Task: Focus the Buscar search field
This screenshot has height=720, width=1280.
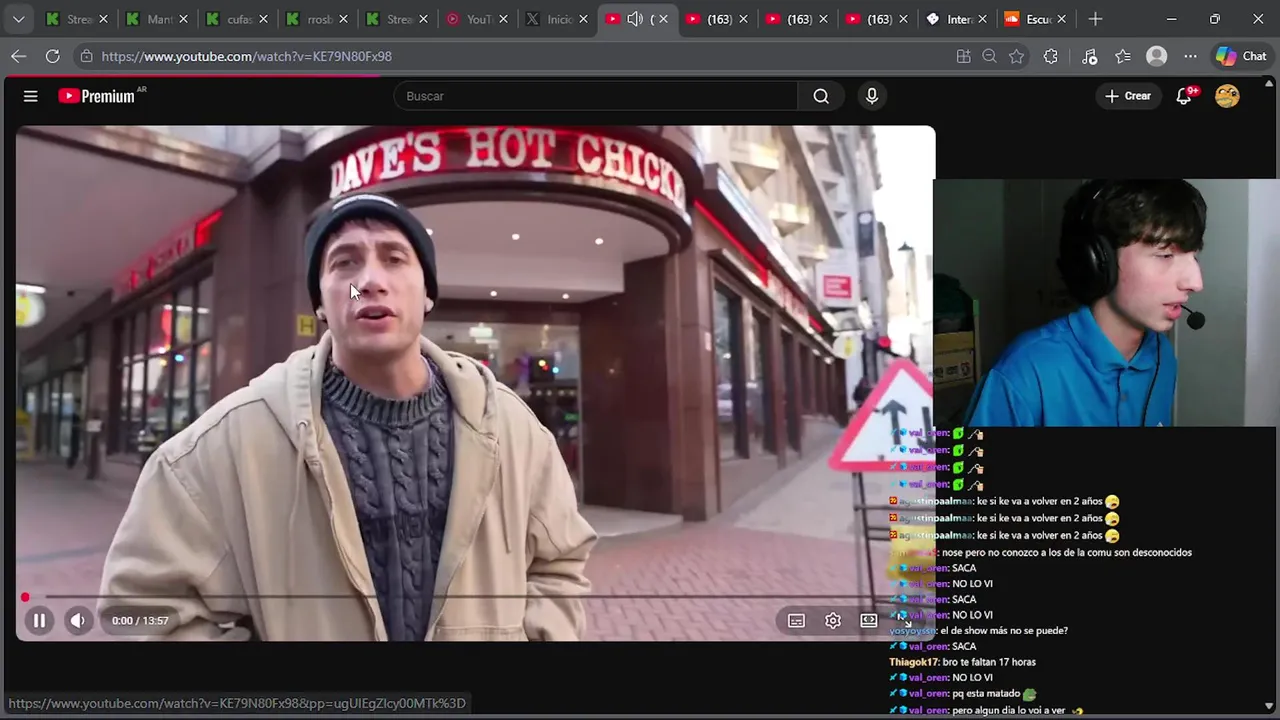Action: pos(596,96)
